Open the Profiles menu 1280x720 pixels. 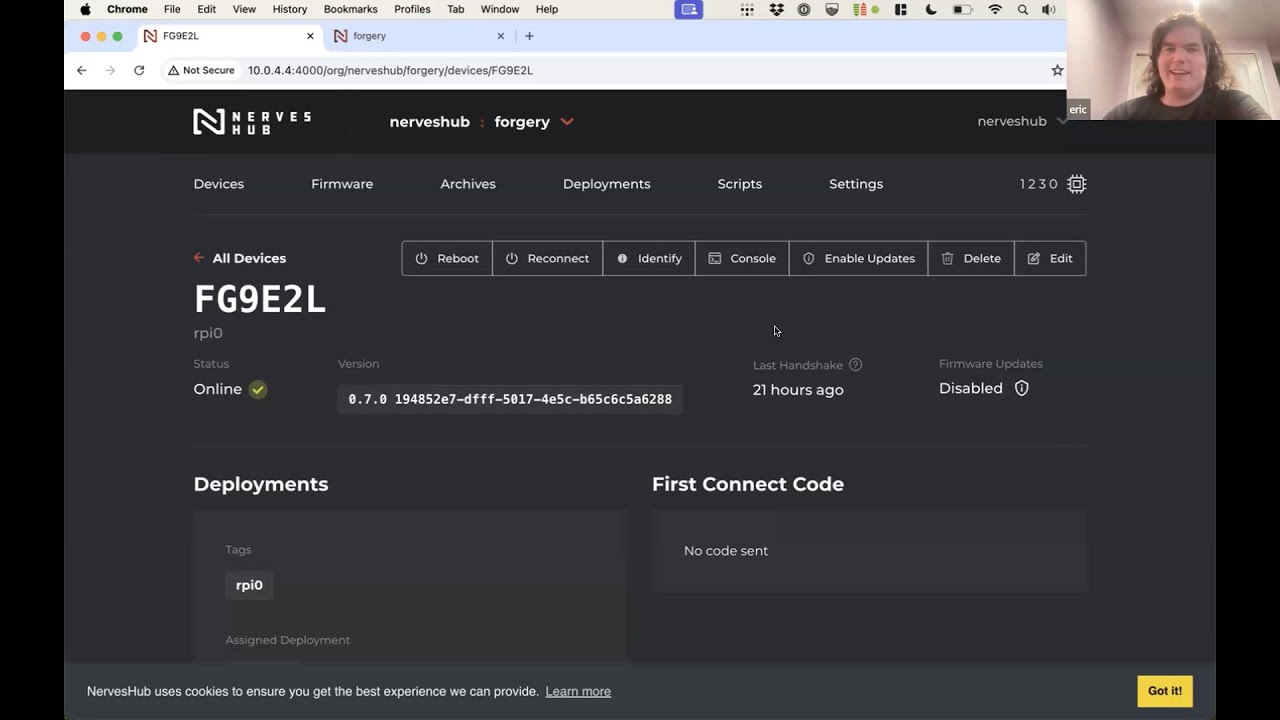[412, 9]
